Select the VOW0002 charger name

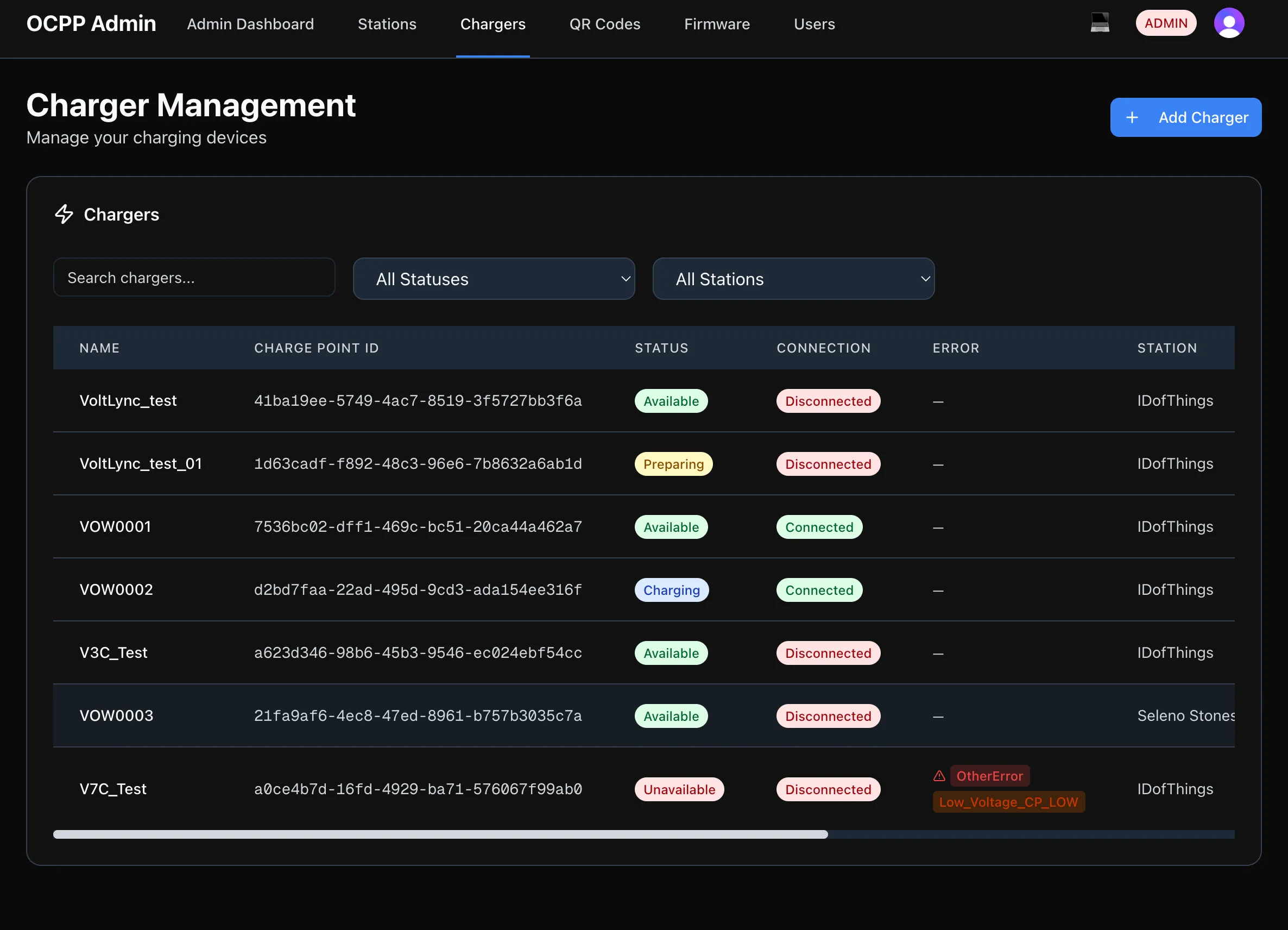(116, 590)
